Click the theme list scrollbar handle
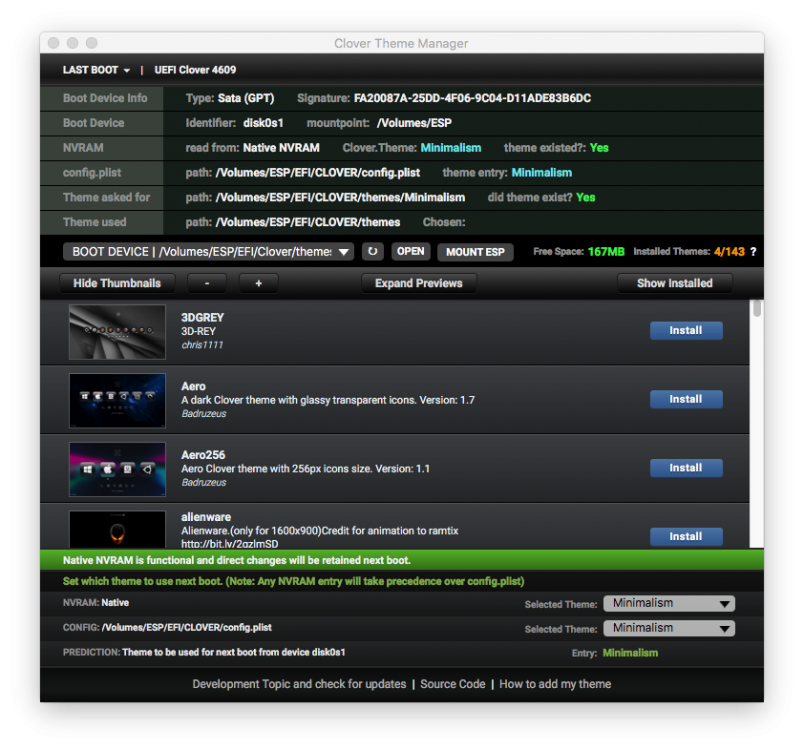Screen dimensions: 804x750 pyautogui.click(x=757, y=309)
